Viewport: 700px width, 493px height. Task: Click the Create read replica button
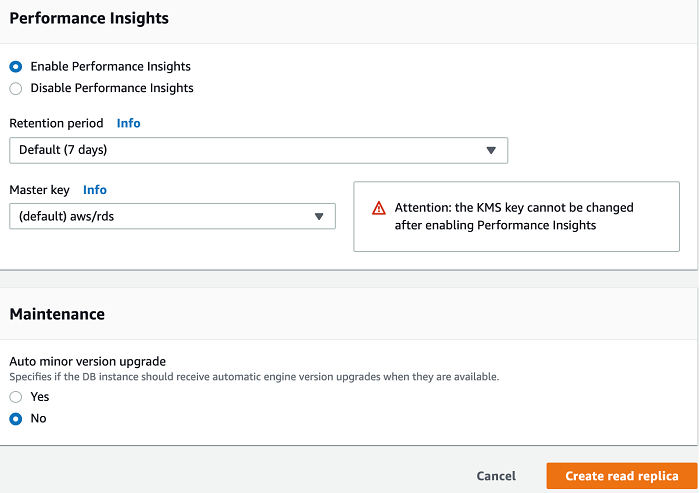(621, 476)
